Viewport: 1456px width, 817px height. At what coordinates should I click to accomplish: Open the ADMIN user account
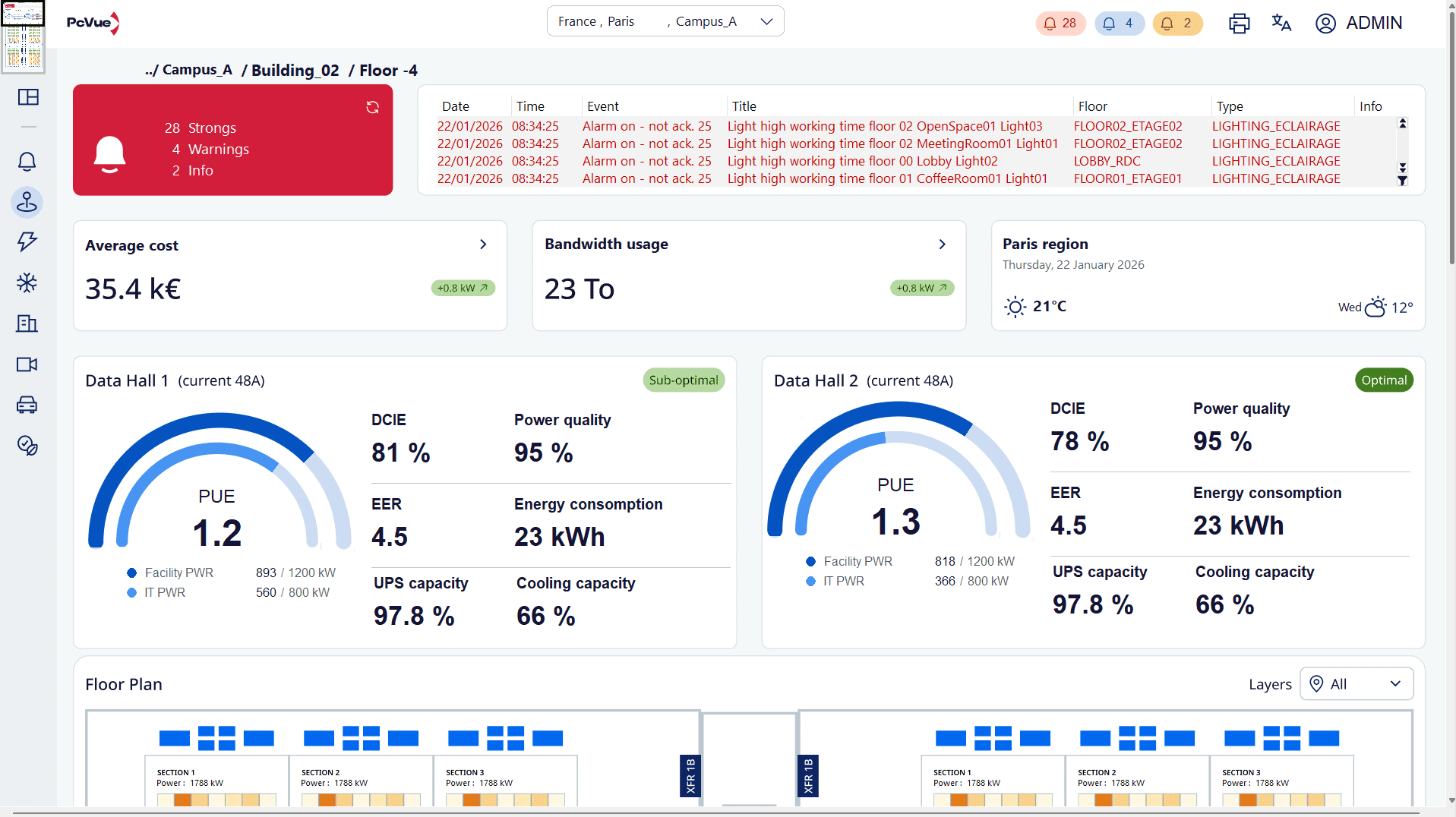point(1359,24)
